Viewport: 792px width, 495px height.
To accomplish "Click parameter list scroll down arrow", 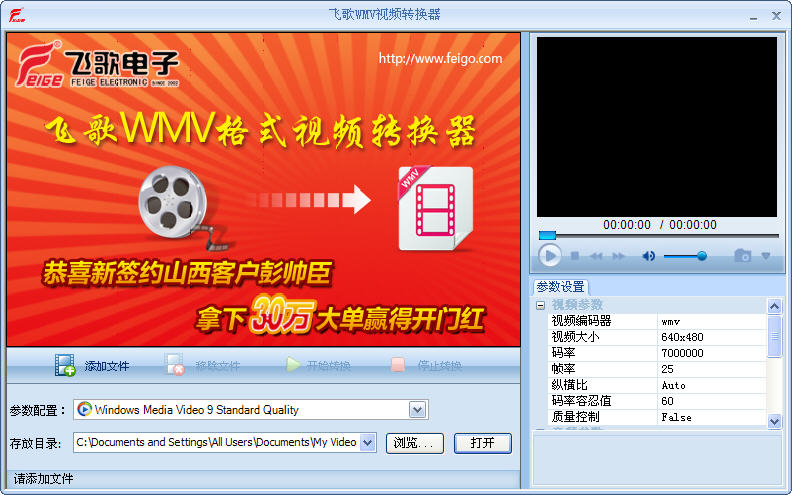I will pyautogui.click(x=774, y=420).
